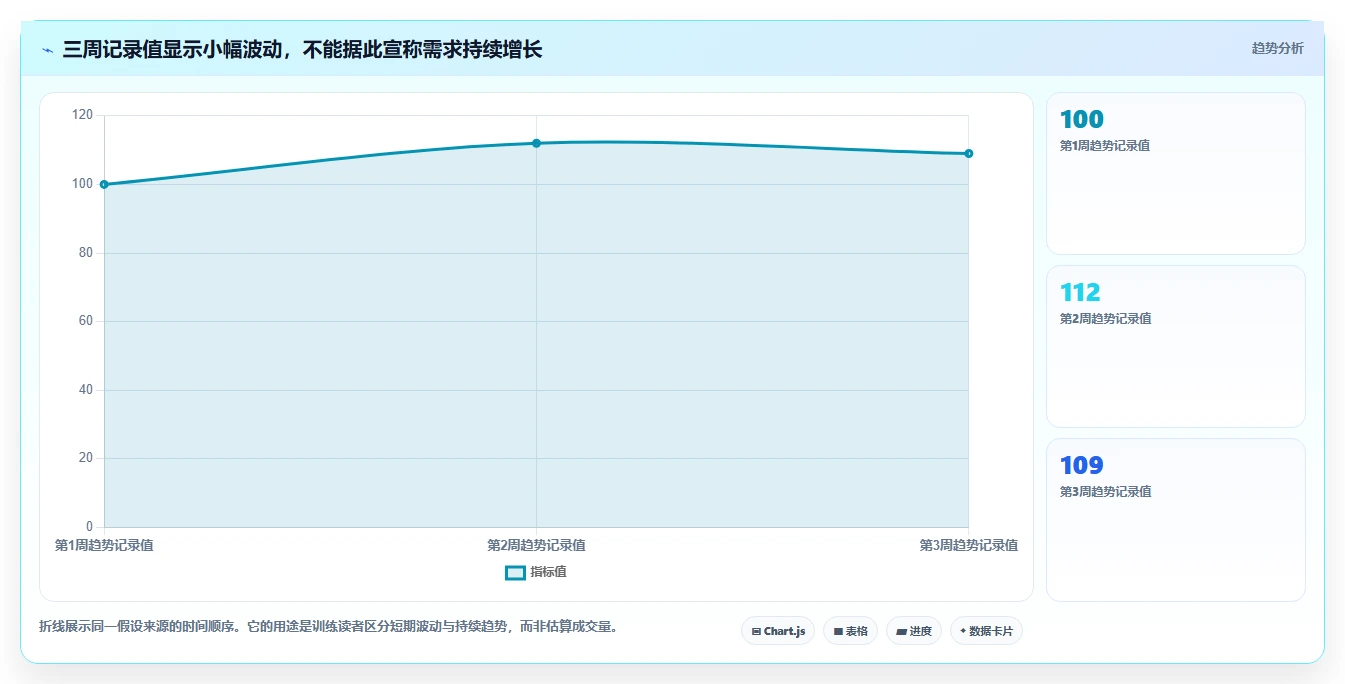
Task: Click the y-axis label 60
Action: click(x=86, y=321)
